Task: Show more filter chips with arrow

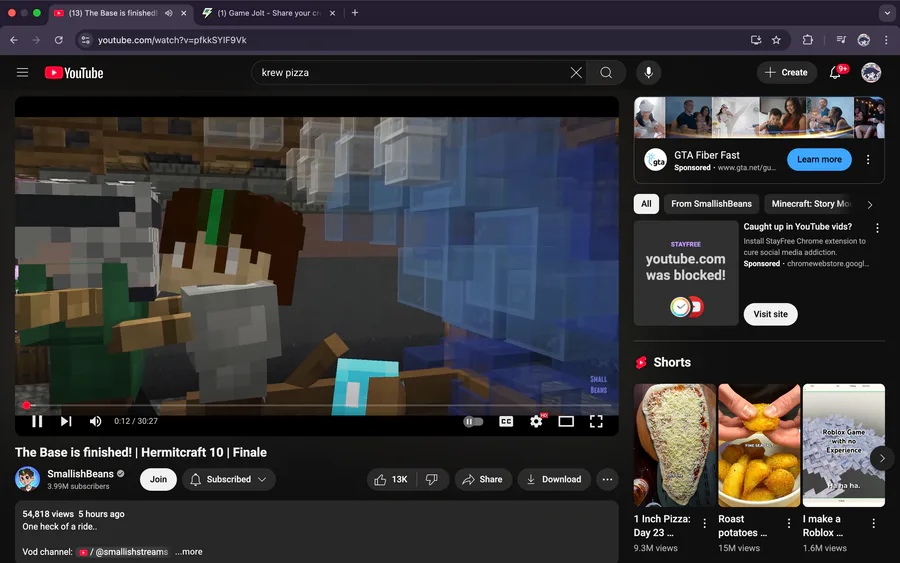Action: 870,204
